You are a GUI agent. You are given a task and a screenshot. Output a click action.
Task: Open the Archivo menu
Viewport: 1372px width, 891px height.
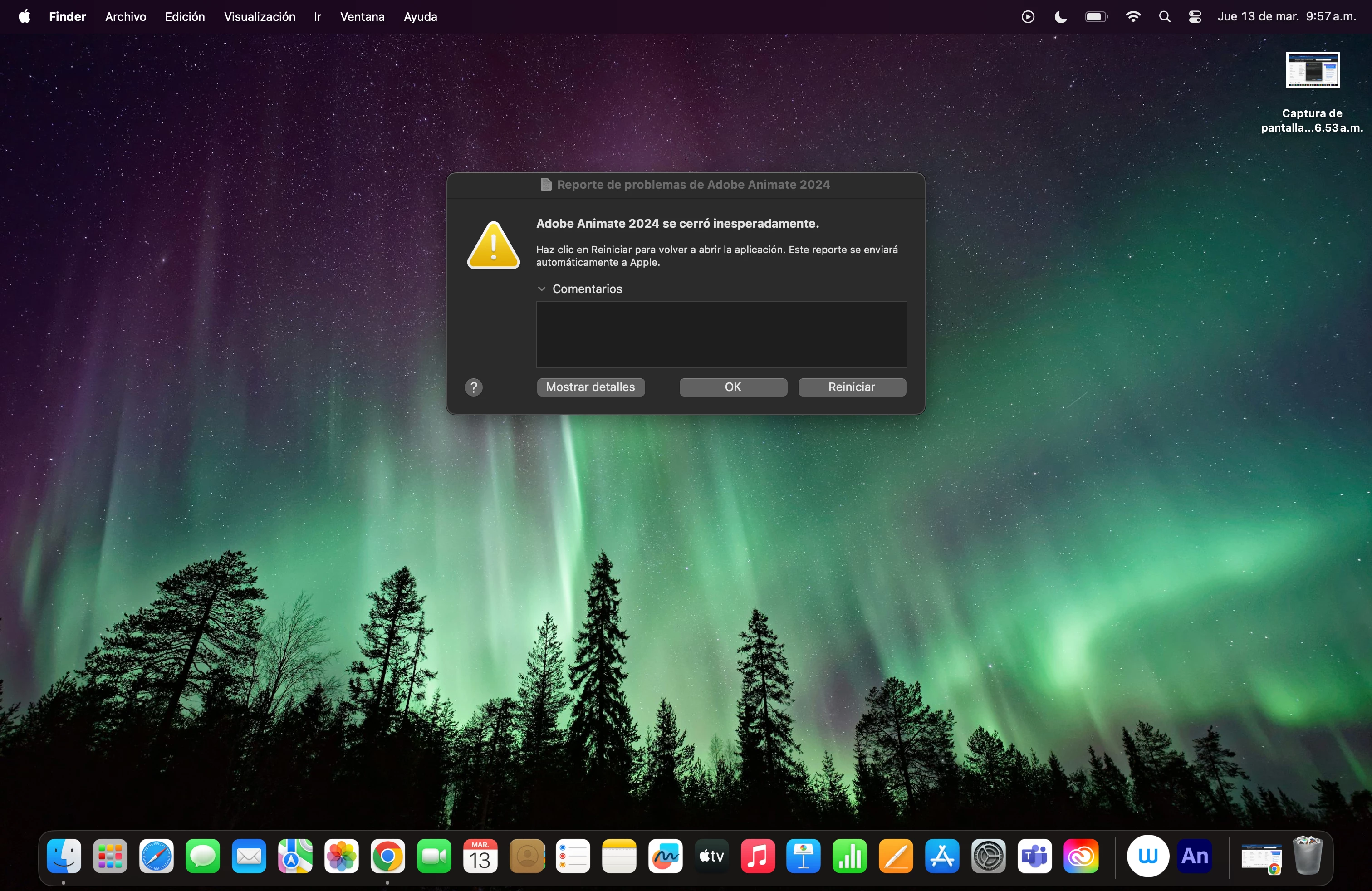126,17
